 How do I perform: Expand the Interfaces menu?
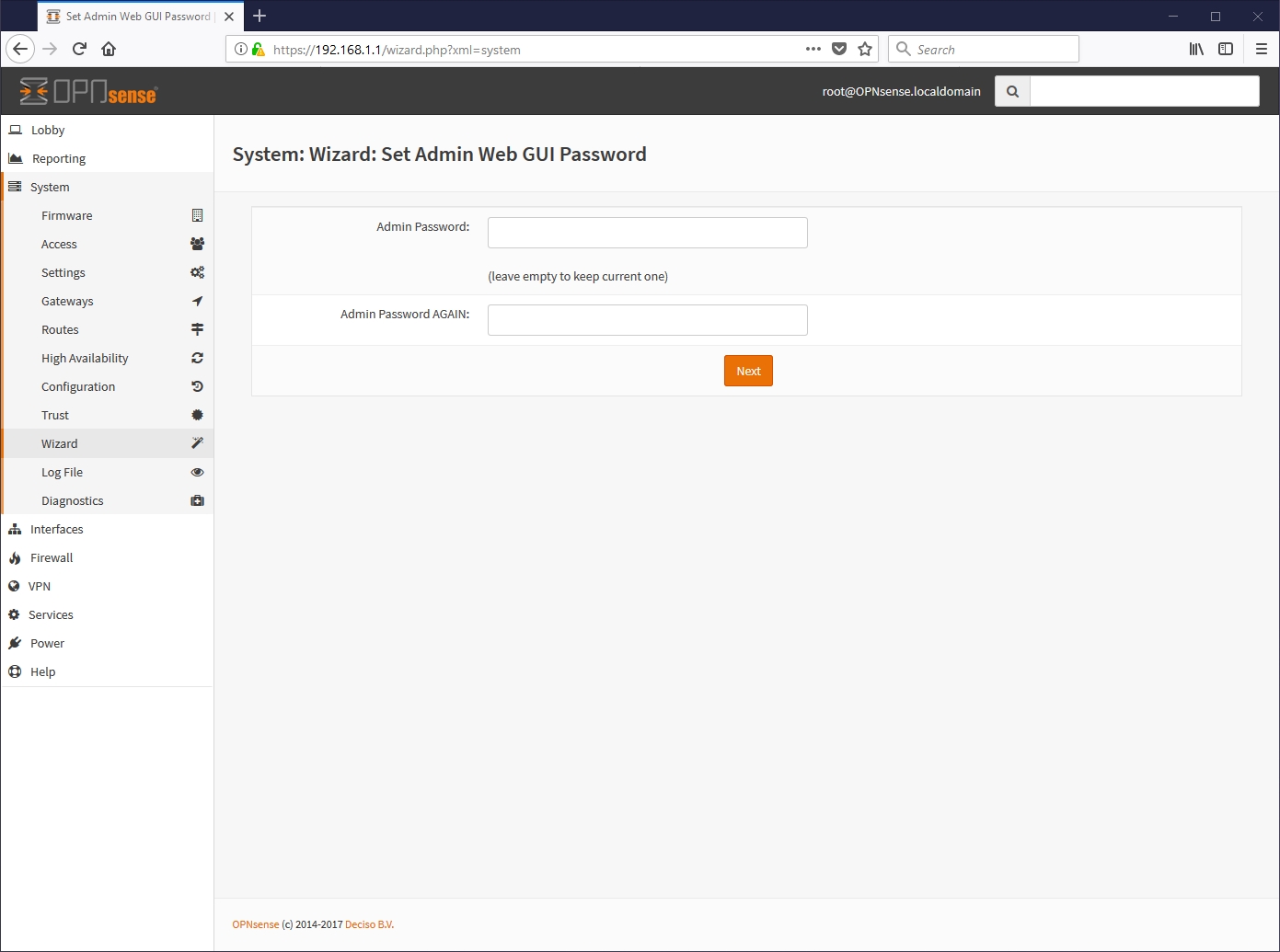pyautogui.click(x=56, y=530)
